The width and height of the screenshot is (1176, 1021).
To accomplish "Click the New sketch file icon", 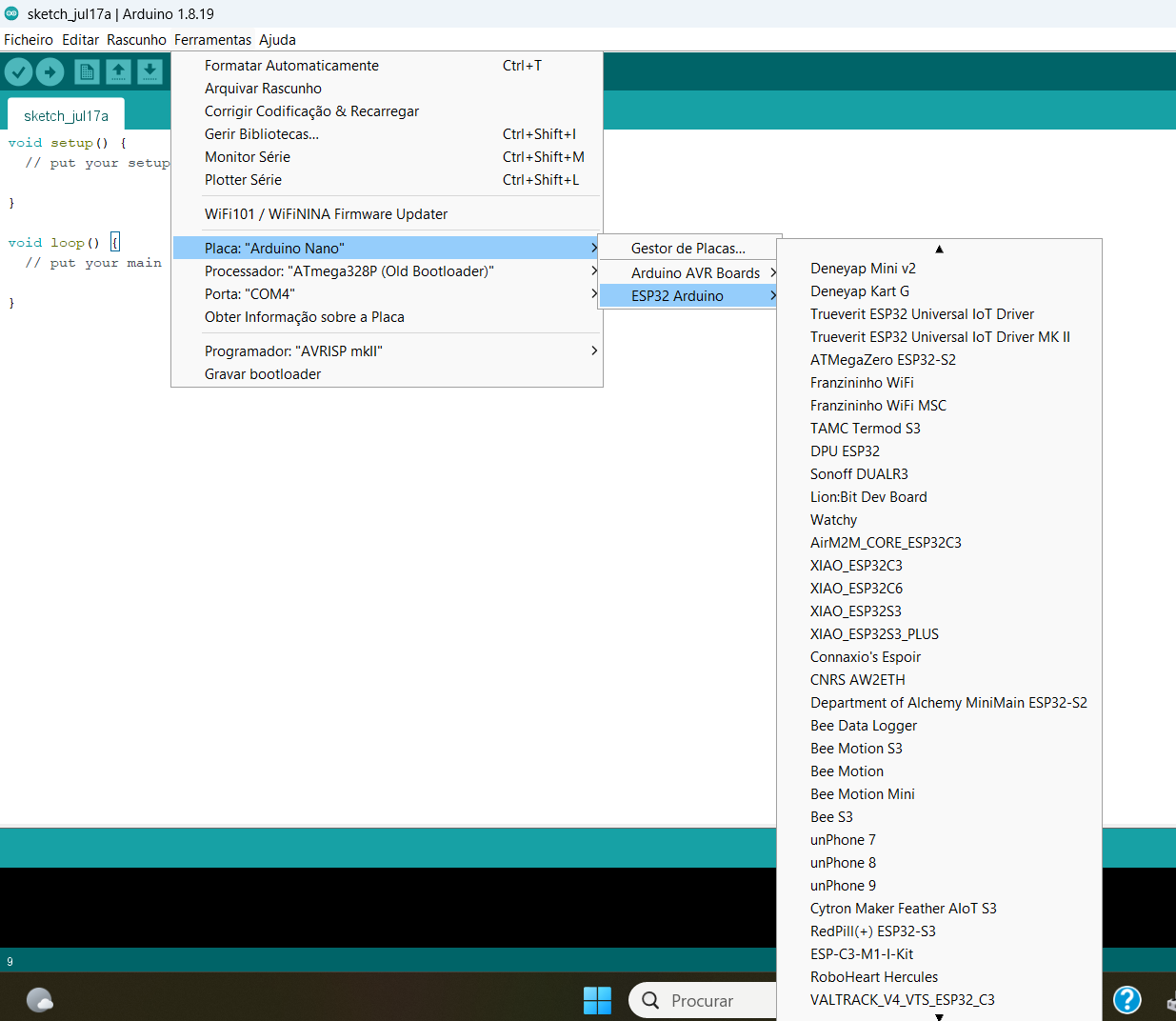I will coord(87,71).
